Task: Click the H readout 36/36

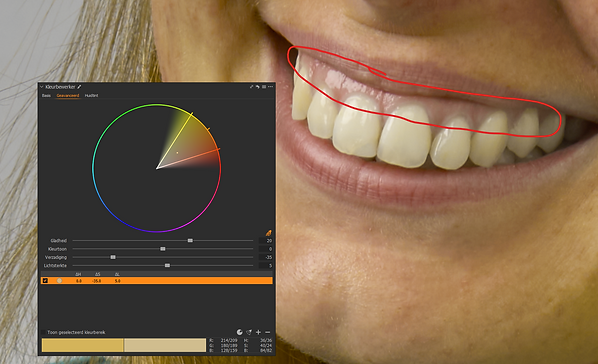Action: 266,340
